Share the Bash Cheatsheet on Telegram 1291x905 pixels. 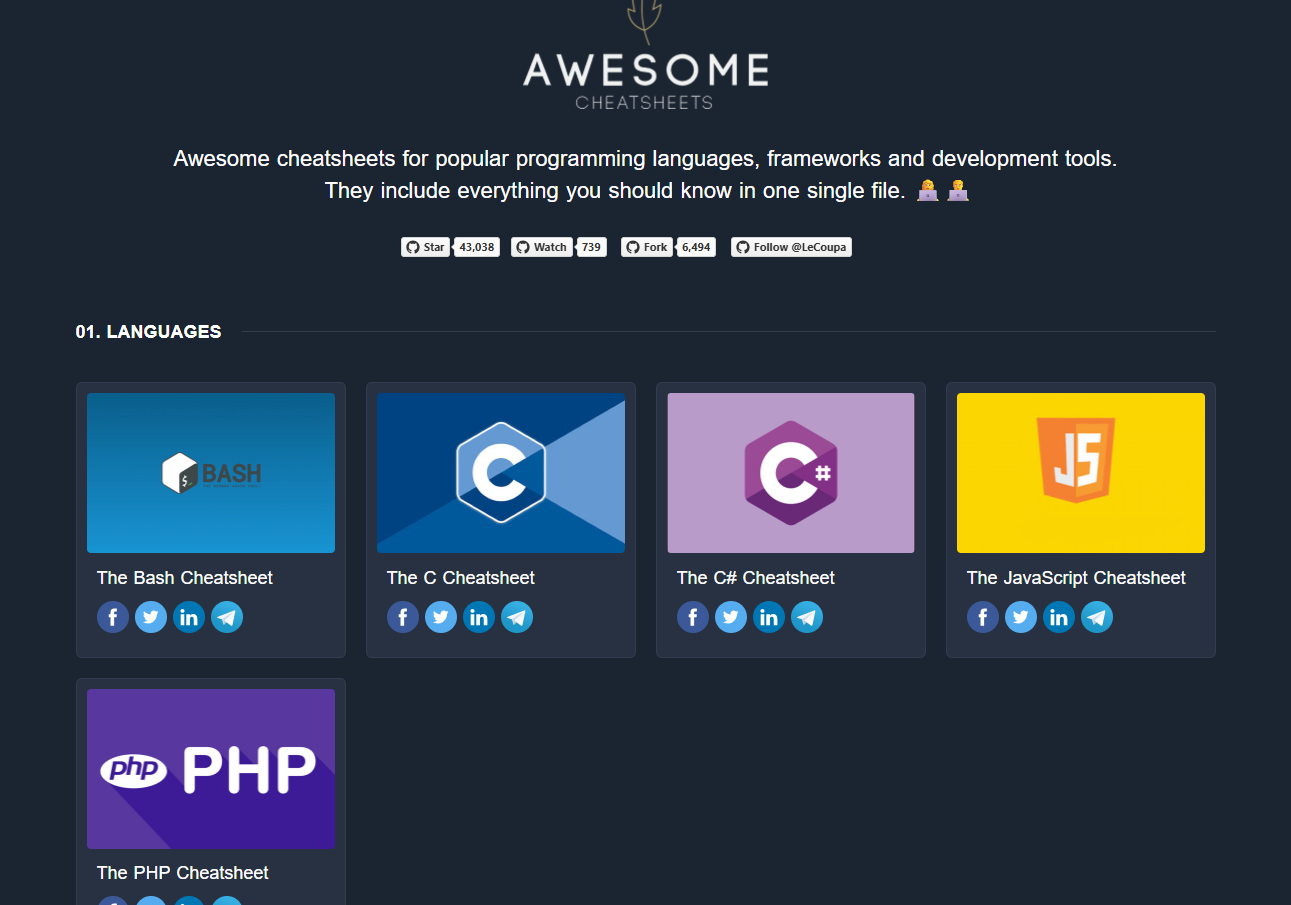pos(227,617)
